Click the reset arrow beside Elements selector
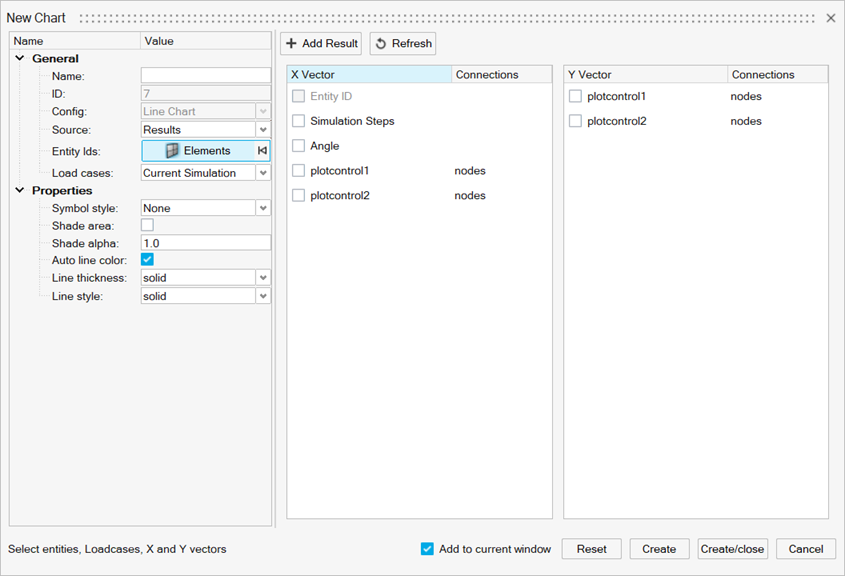This screenshot has height=576, width=845. pos(262,151)
